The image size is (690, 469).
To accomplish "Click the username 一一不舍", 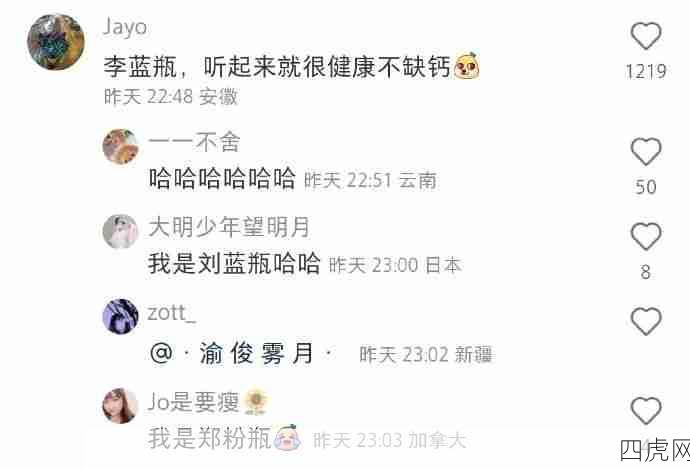I will coord(194,142).
